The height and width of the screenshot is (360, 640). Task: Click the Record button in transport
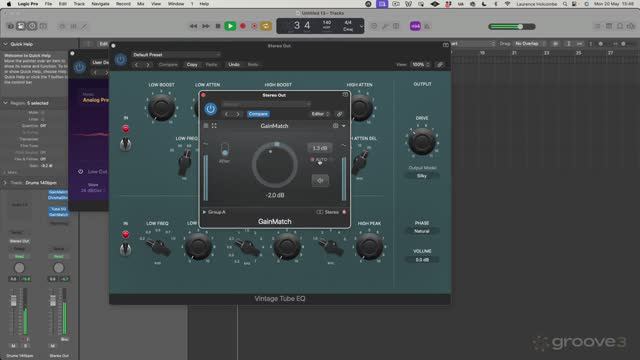pyautogui.click(x=243, y=26)
